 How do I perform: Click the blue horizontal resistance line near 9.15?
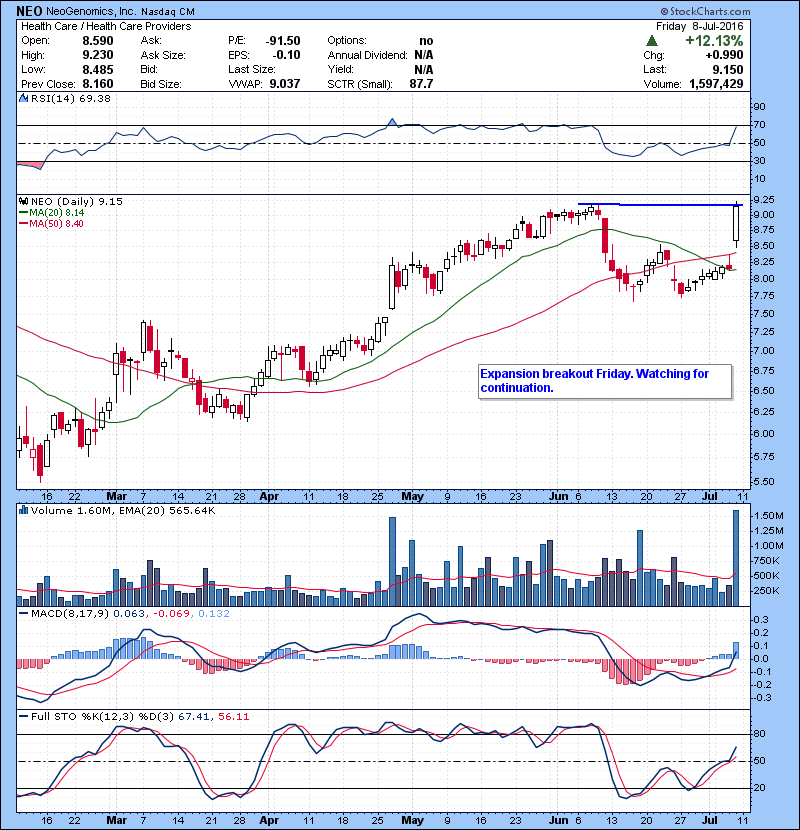click(660, 204)
